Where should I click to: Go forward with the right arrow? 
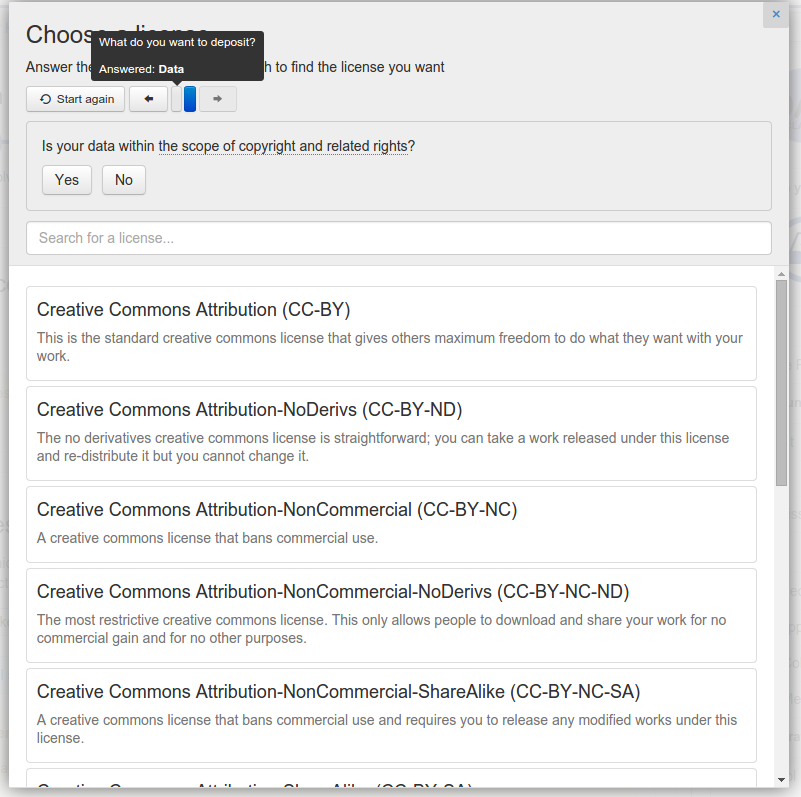click(217, 99)
